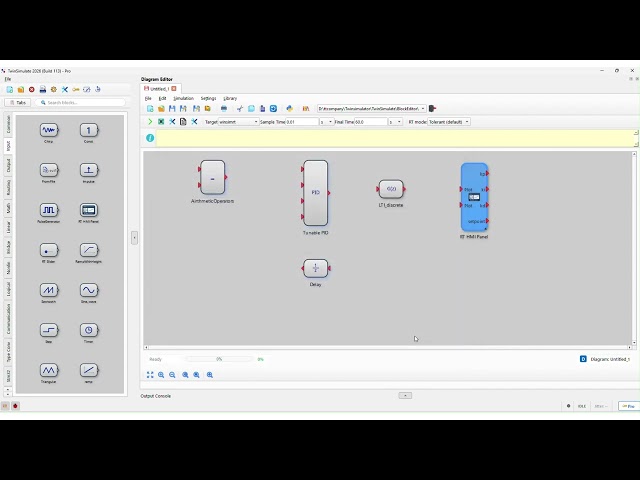
Task: Switch to the Common library tab
Action: coord(8,124)
